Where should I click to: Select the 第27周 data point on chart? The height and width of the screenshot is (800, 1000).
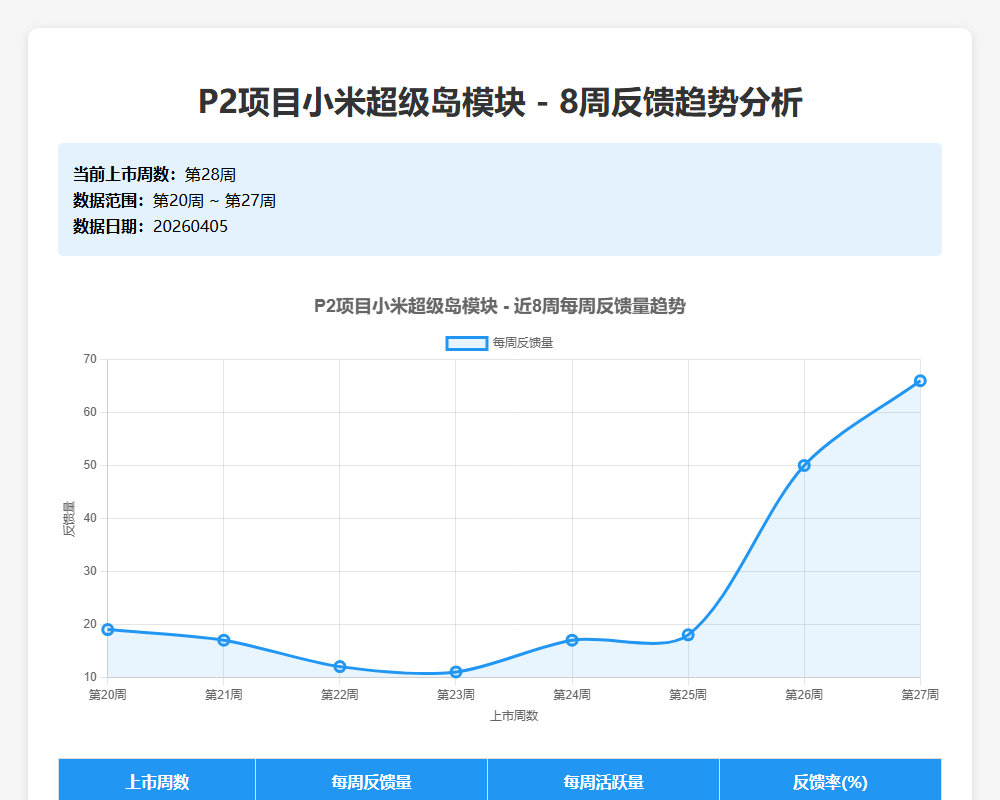point(920,381)
